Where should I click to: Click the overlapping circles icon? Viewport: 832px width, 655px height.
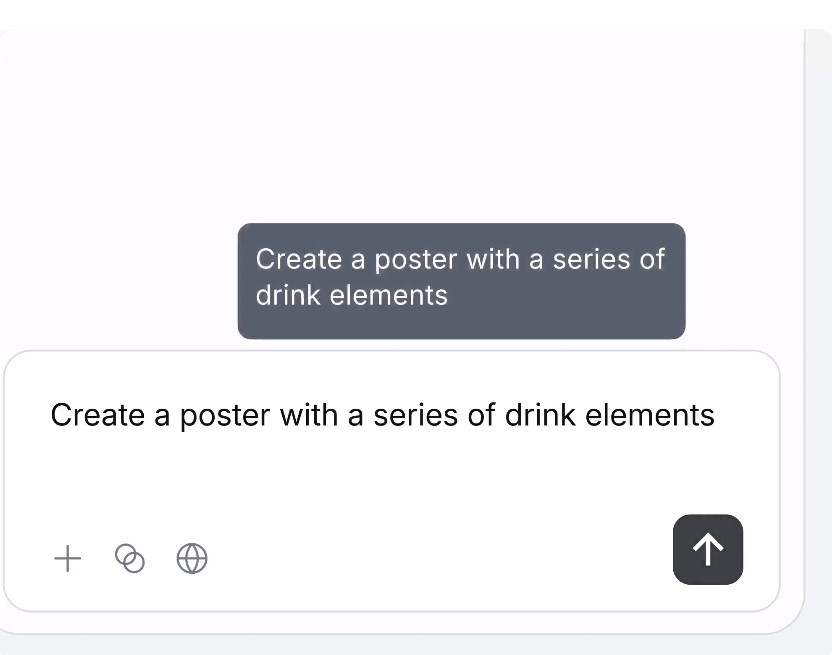point(130,558)
